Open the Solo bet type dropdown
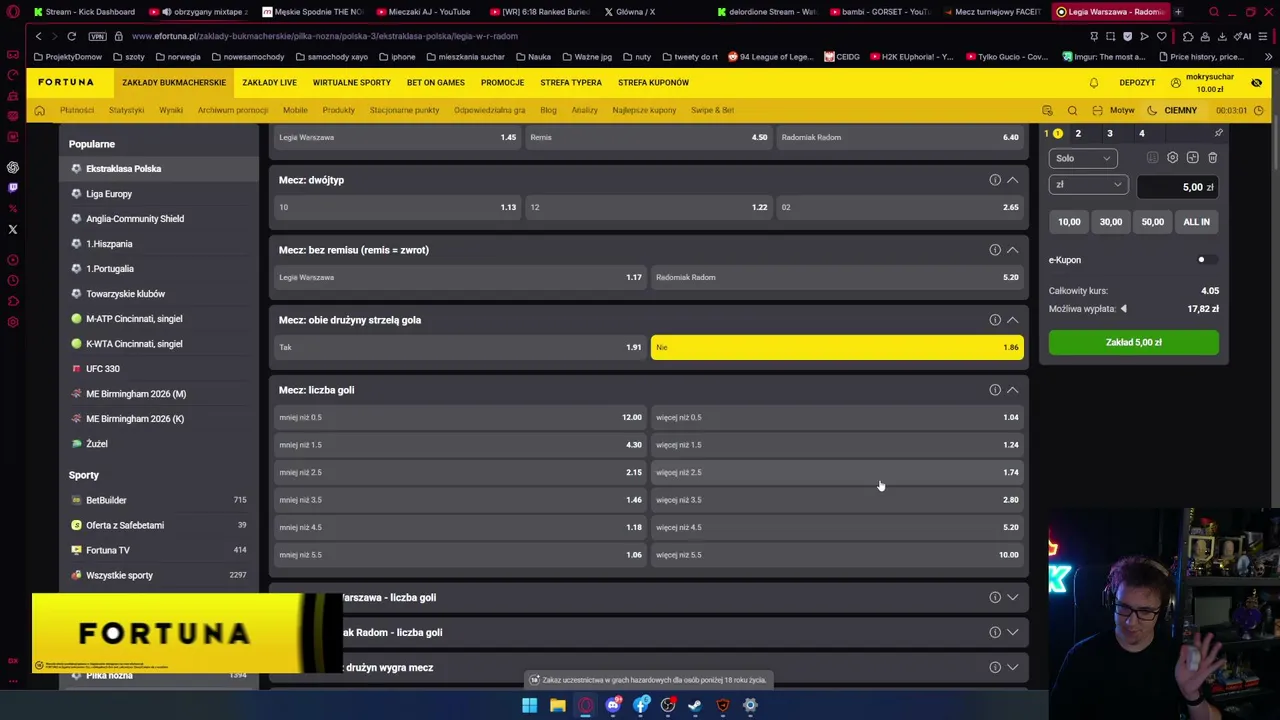Viewport: 1280px width, 720px height. coord(1082,158)
